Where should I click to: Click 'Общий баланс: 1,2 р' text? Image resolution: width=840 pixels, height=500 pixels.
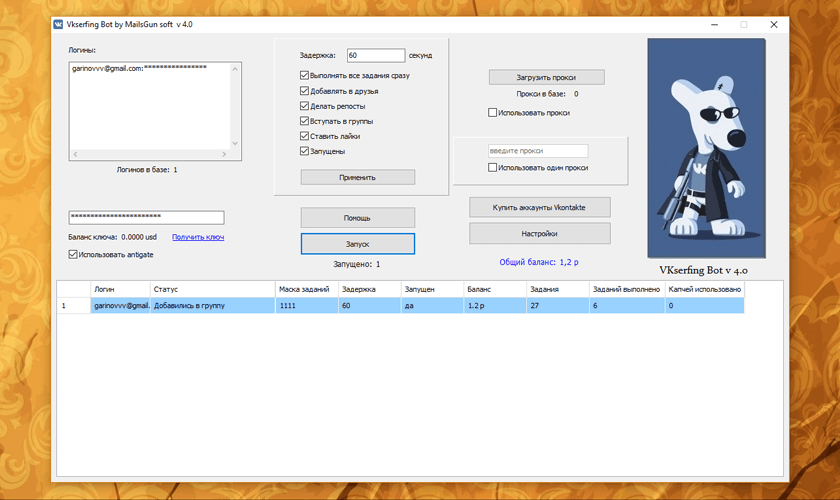click(539, 262)
